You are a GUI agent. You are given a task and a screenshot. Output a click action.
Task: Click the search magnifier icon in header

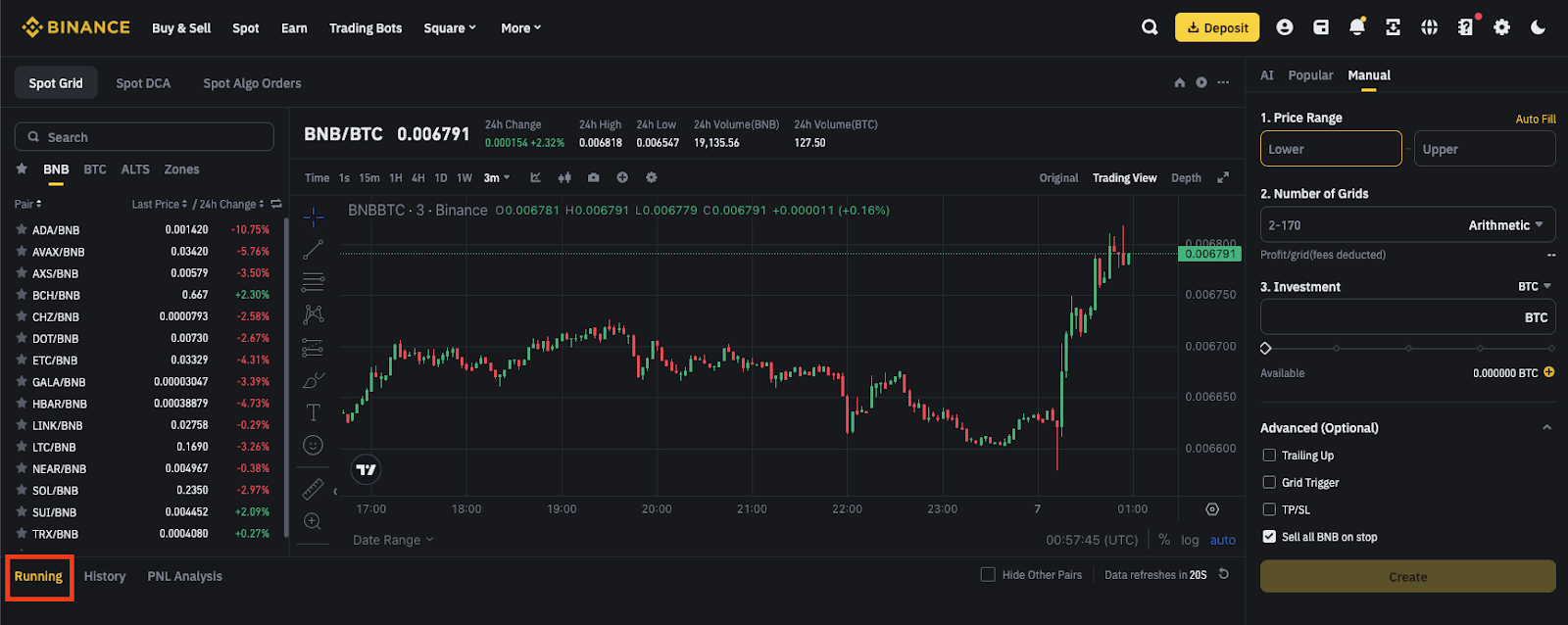[1150, 27]
